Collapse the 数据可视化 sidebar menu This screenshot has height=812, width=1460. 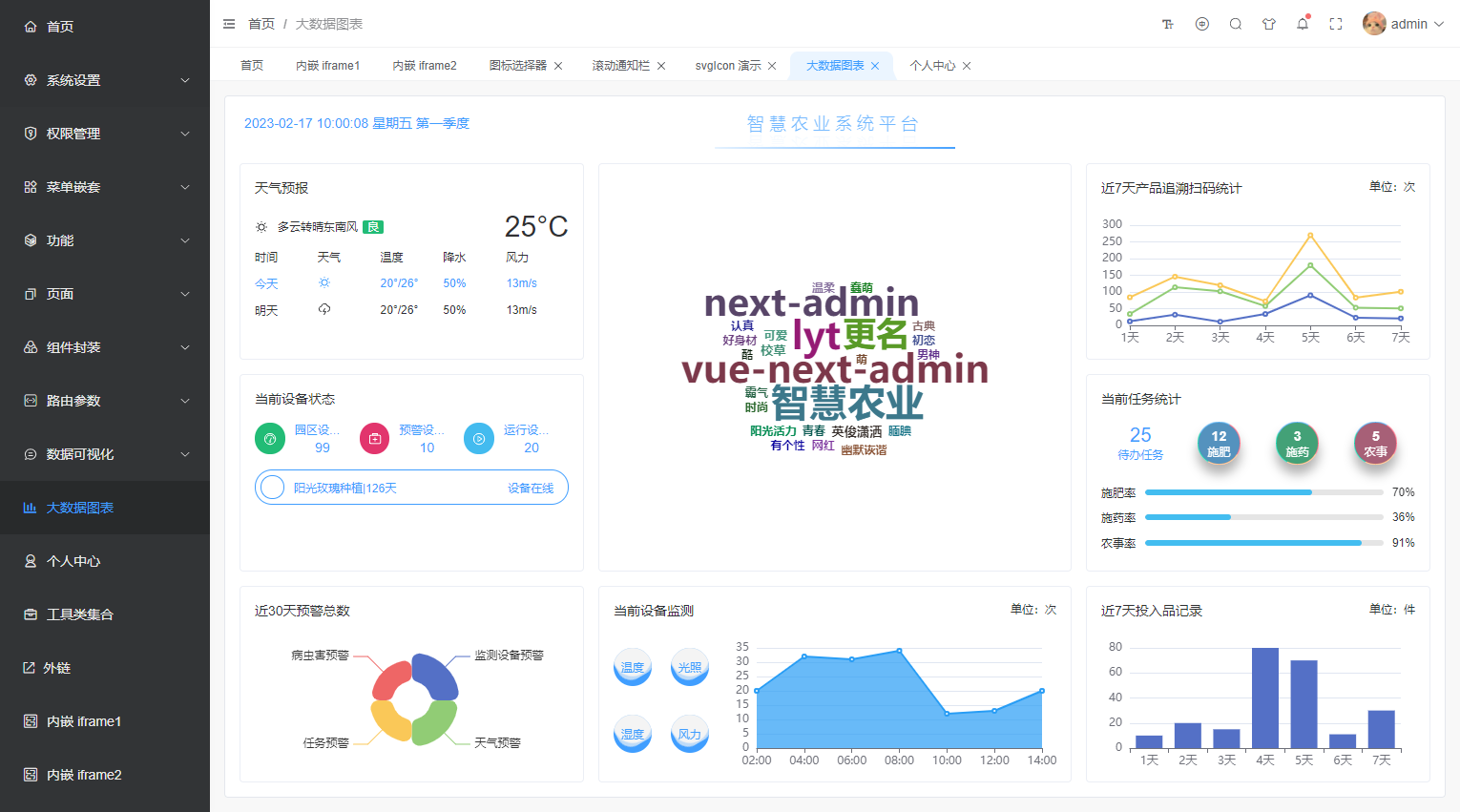pyautogui.click(x=105, y=454)
